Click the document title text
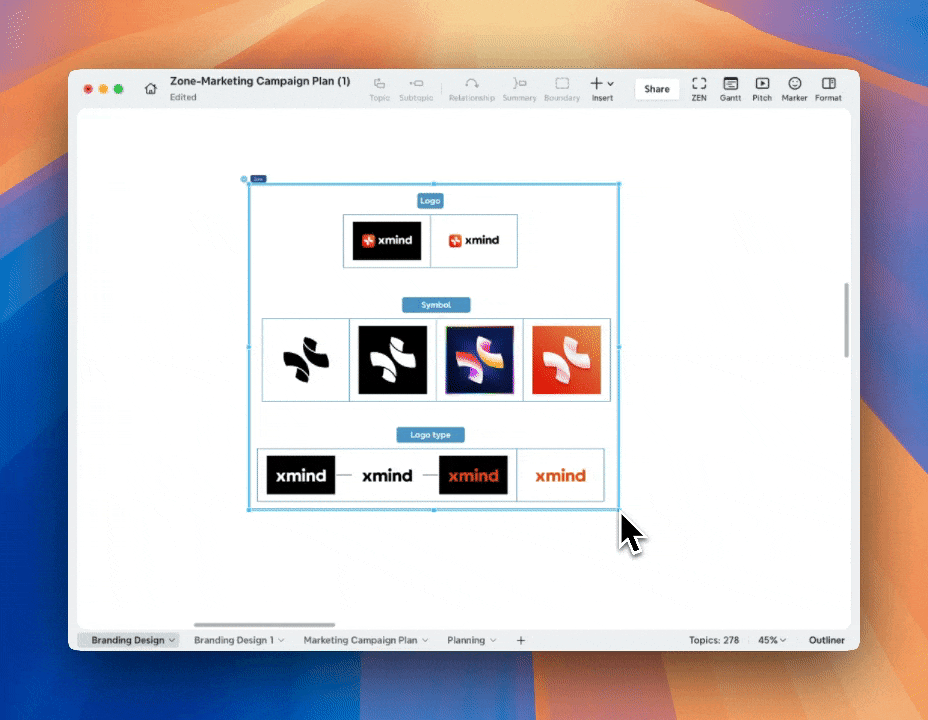 coord(260,81)
